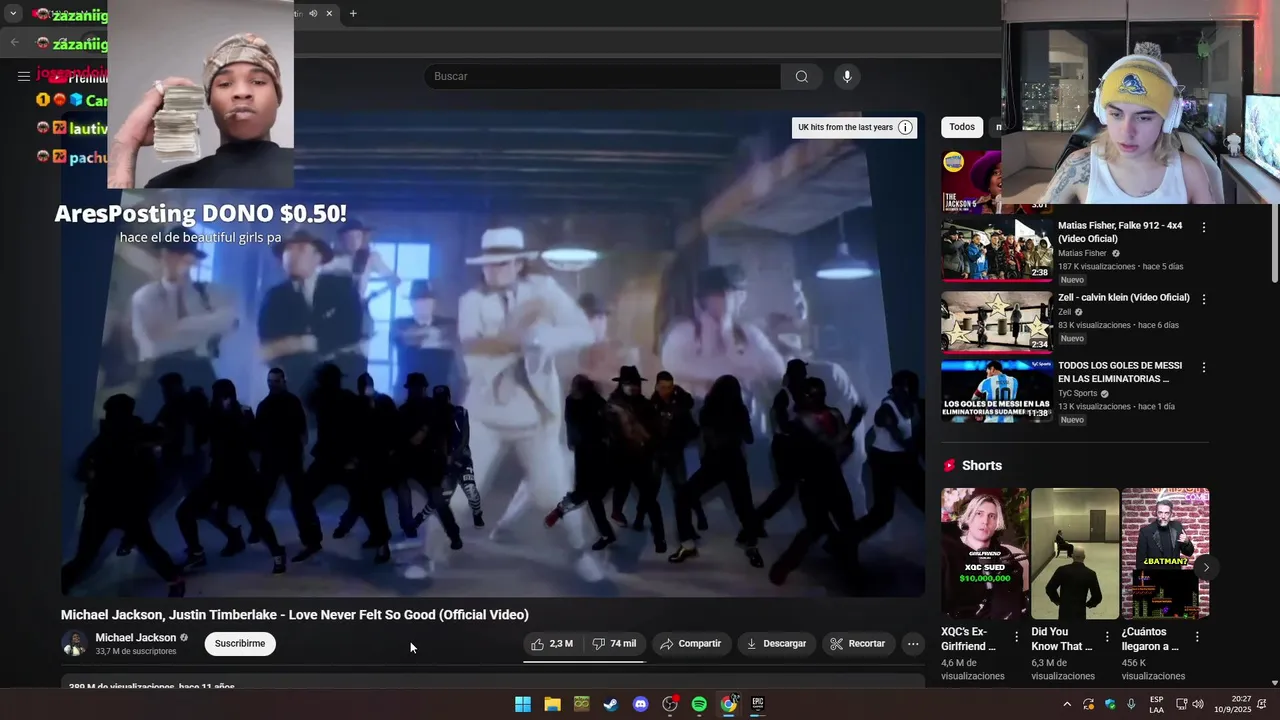The width and height of the screenshot is (1280, 720).
Task: Close the YouTube browser tab
Action: [x=329, y=13]
